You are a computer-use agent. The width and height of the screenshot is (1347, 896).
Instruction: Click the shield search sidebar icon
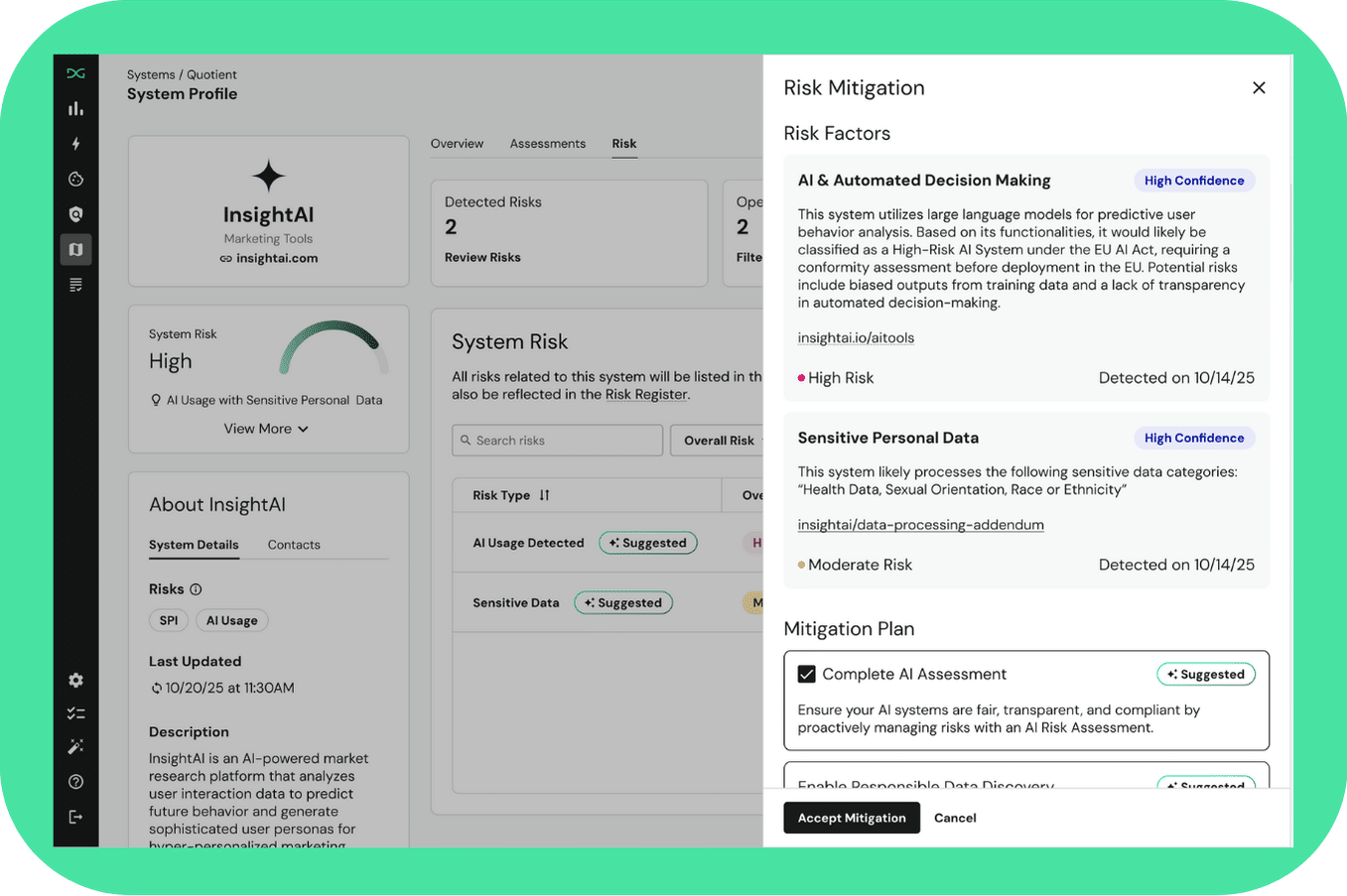75,214
